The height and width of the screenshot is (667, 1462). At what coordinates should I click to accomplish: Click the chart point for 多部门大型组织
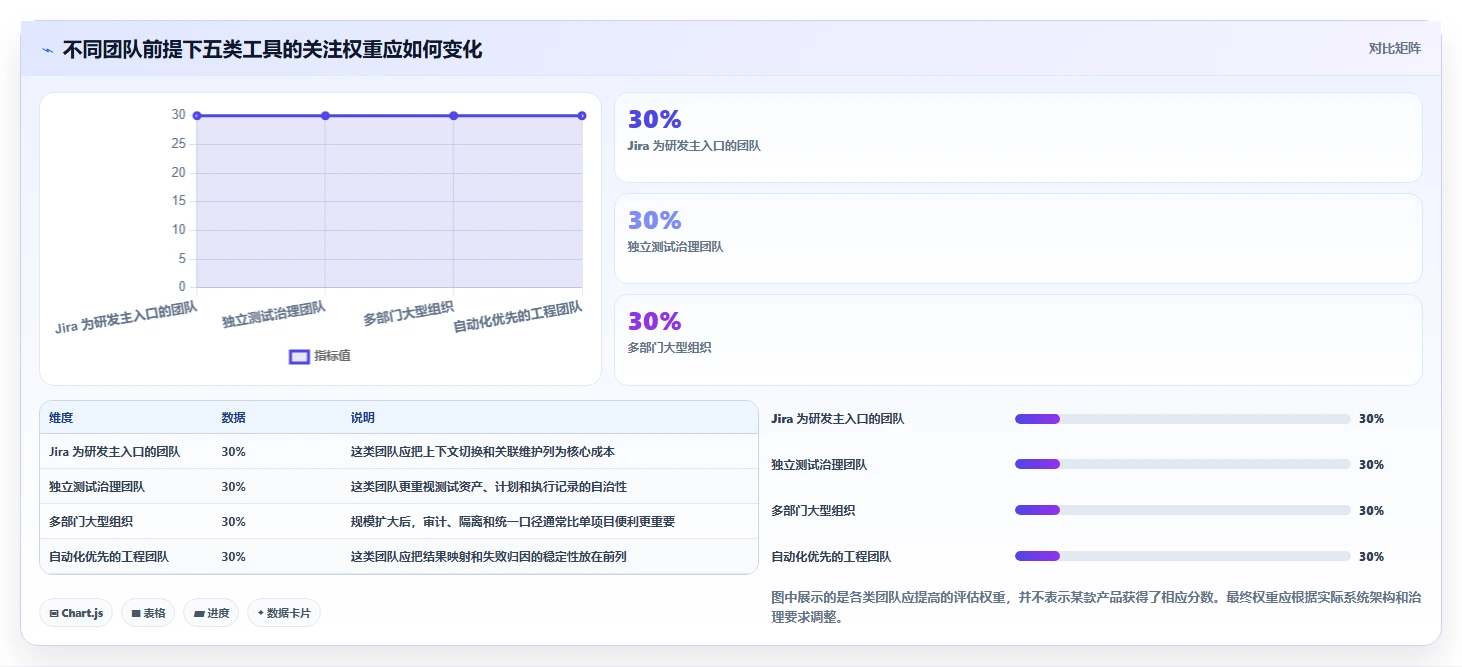coord(453,116)
